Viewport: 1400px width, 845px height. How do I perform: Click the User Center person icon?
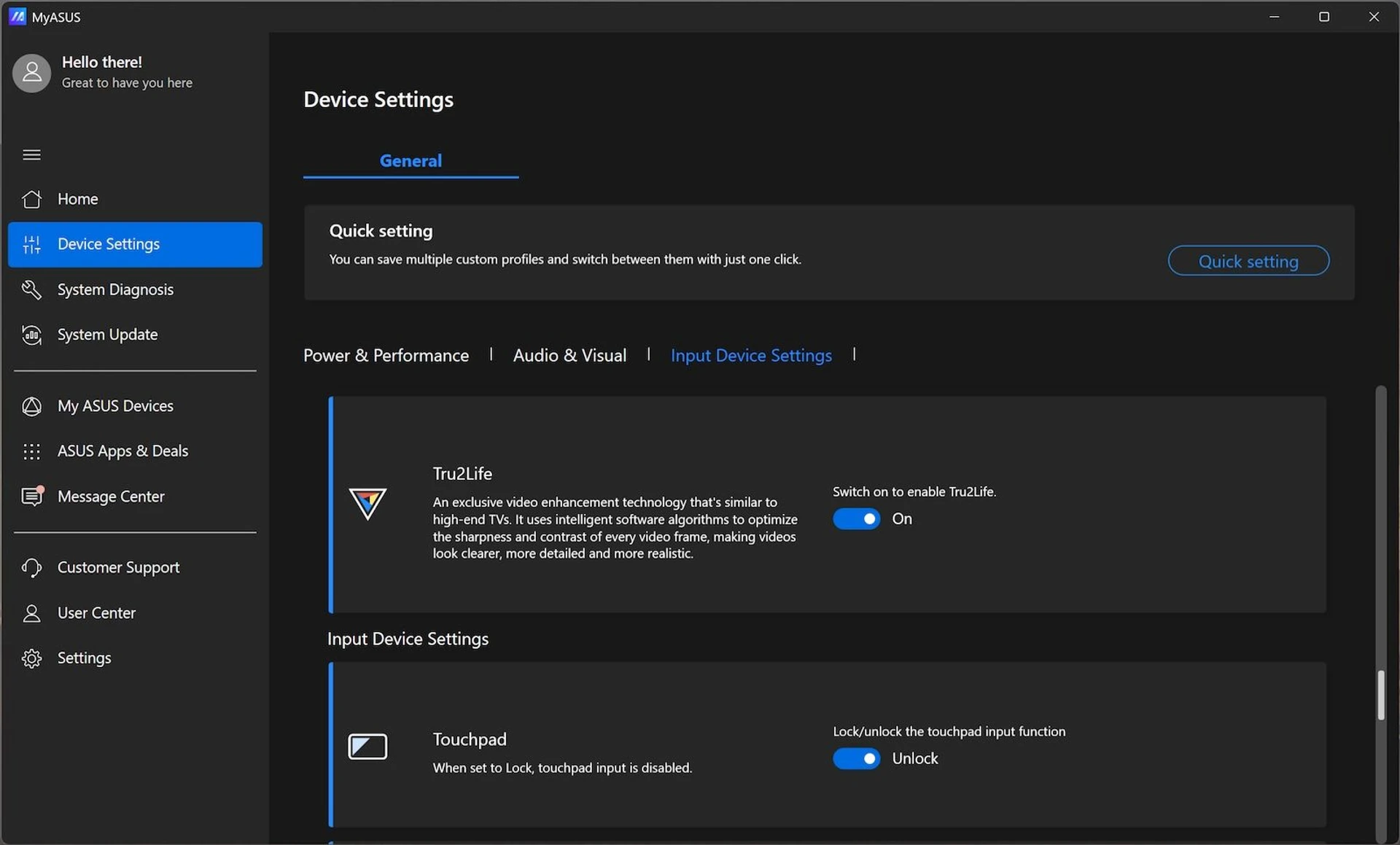[31, 613]
